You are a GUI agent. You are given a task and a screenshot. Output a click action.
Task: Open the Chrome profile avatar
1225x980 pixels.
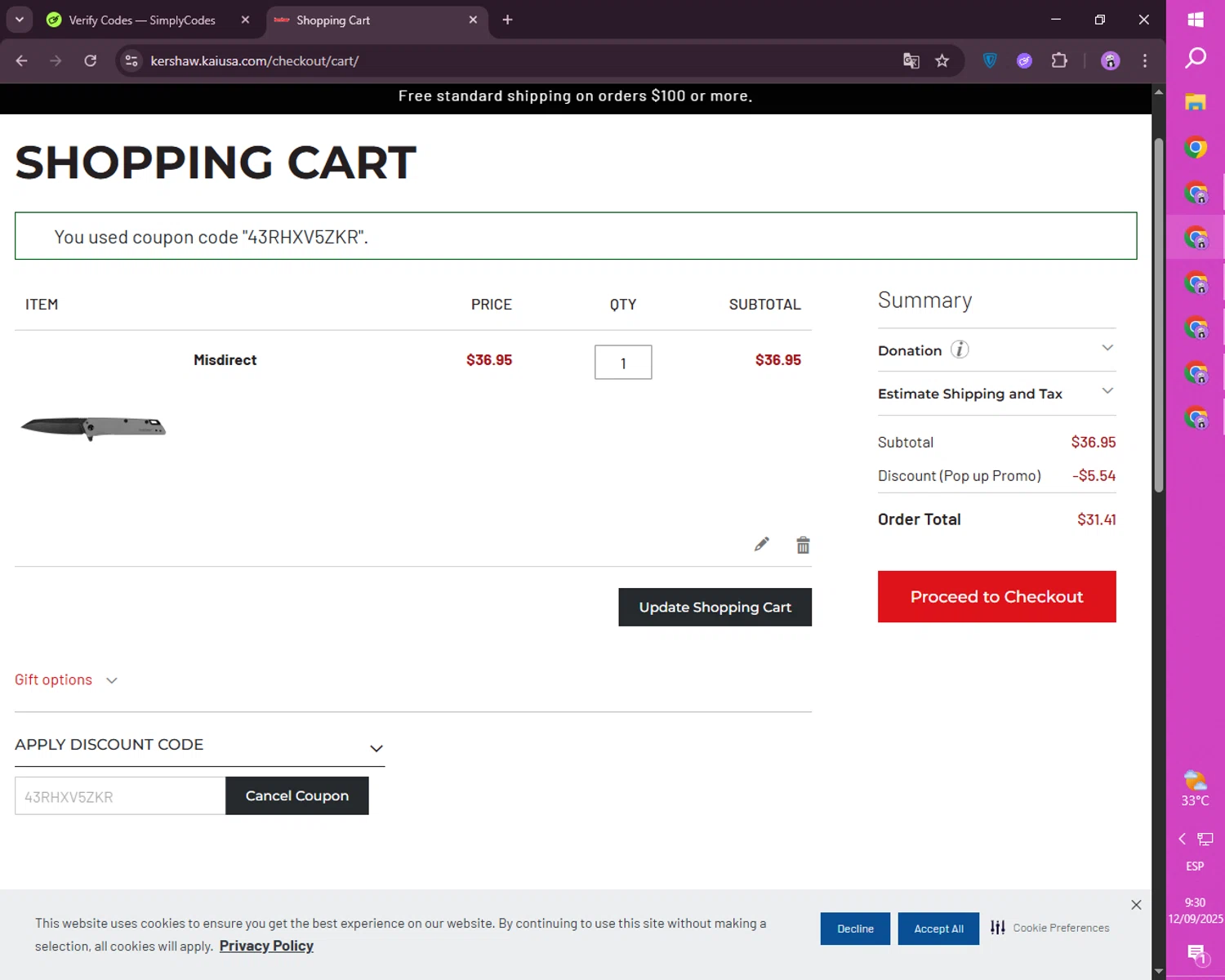(x=1110, y=60)
